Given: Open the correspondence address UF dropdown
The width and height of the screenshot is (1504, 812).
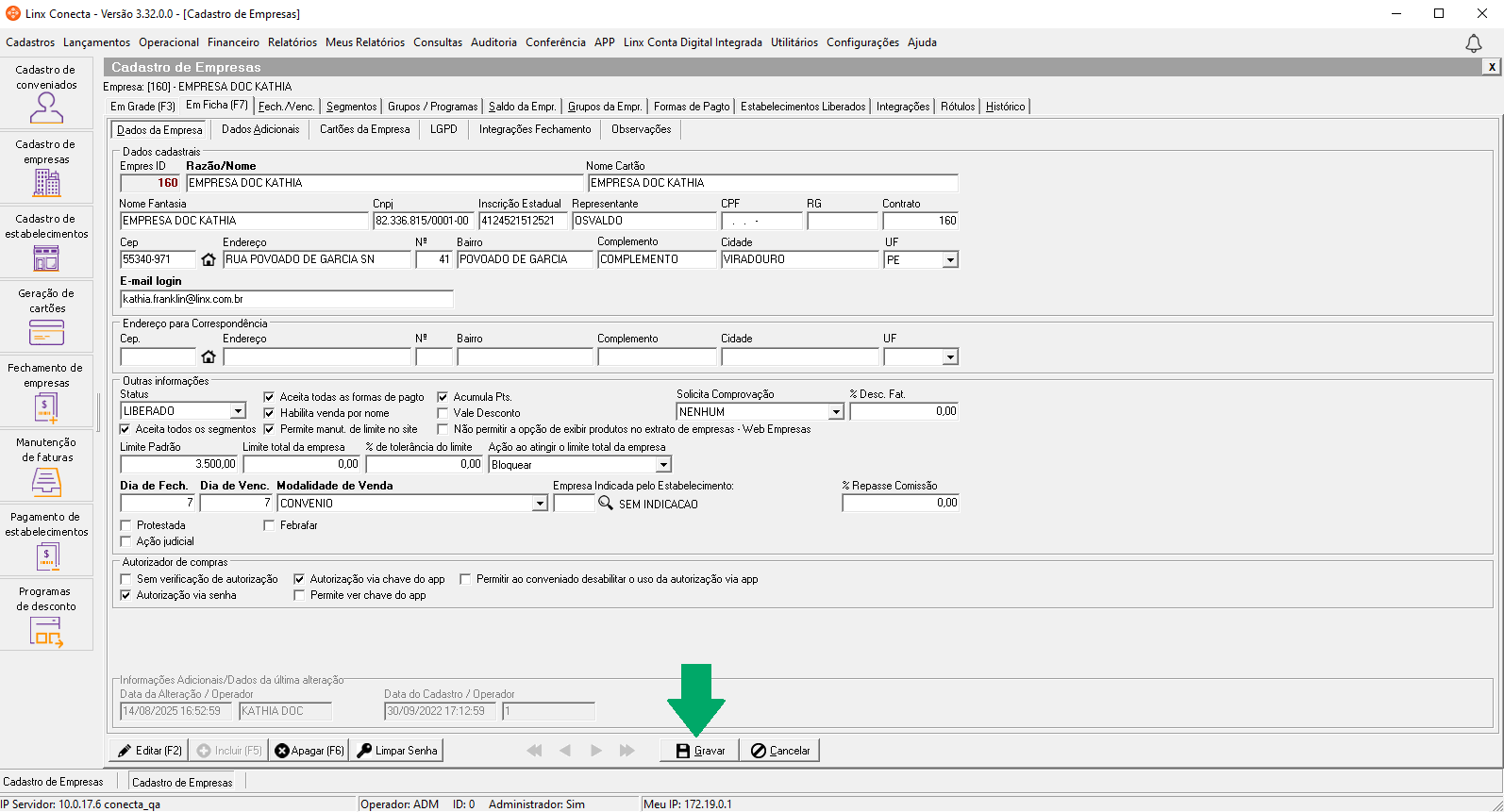Looking at the screenshot, I should 950,357.
